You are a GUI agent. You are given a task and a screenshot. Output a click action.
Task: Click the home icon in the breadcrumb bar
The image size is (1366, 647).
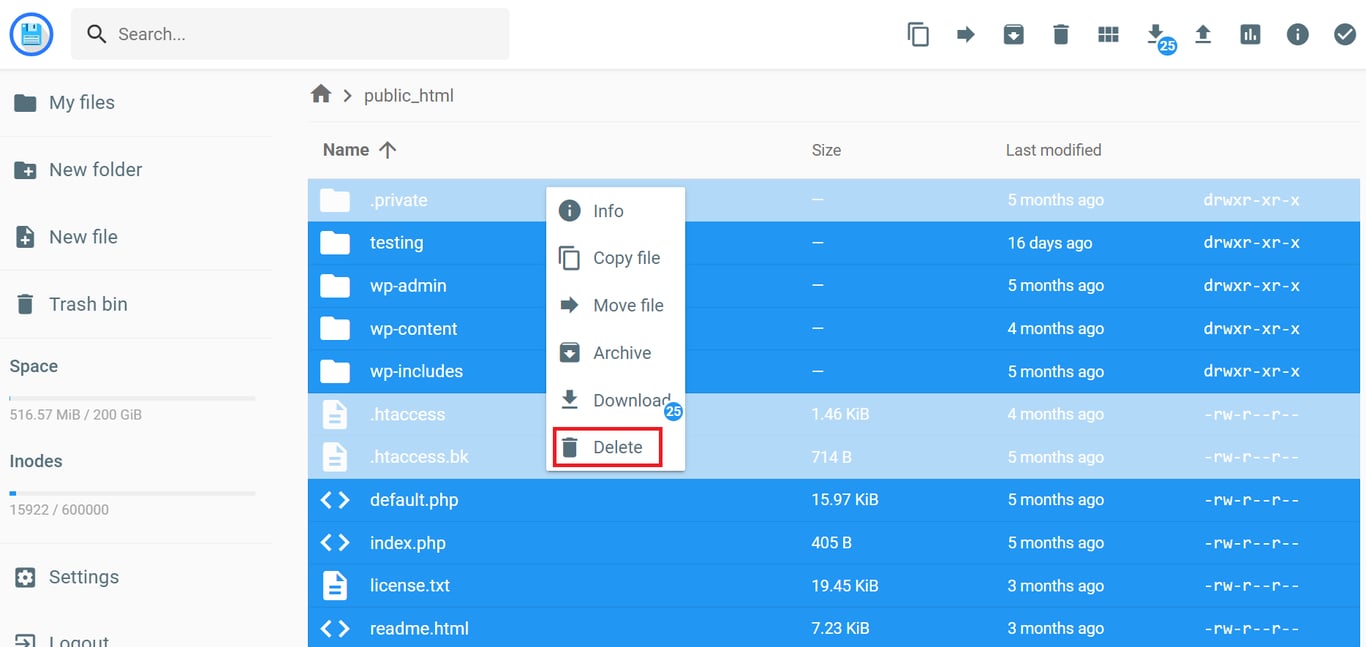click(320, 92)
